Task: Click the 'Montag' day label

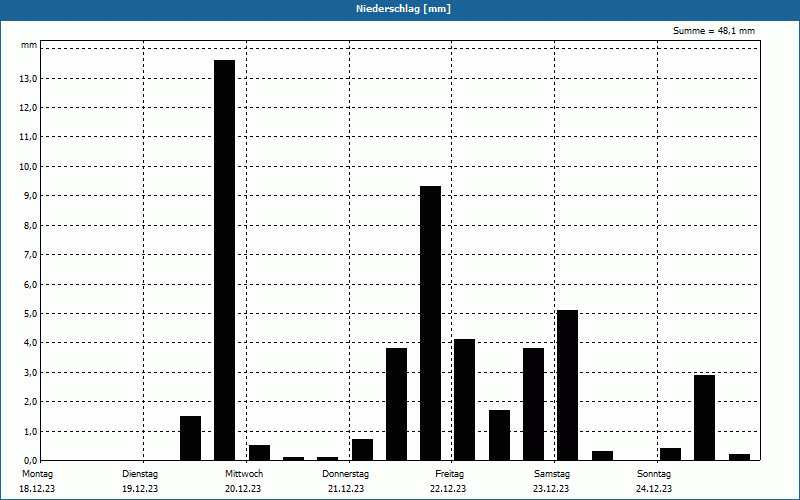Action: 37,474
